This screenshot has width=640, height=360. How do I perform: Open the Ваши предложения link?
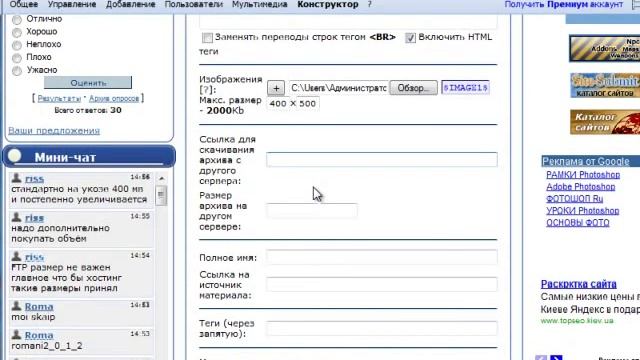[54, 131]
